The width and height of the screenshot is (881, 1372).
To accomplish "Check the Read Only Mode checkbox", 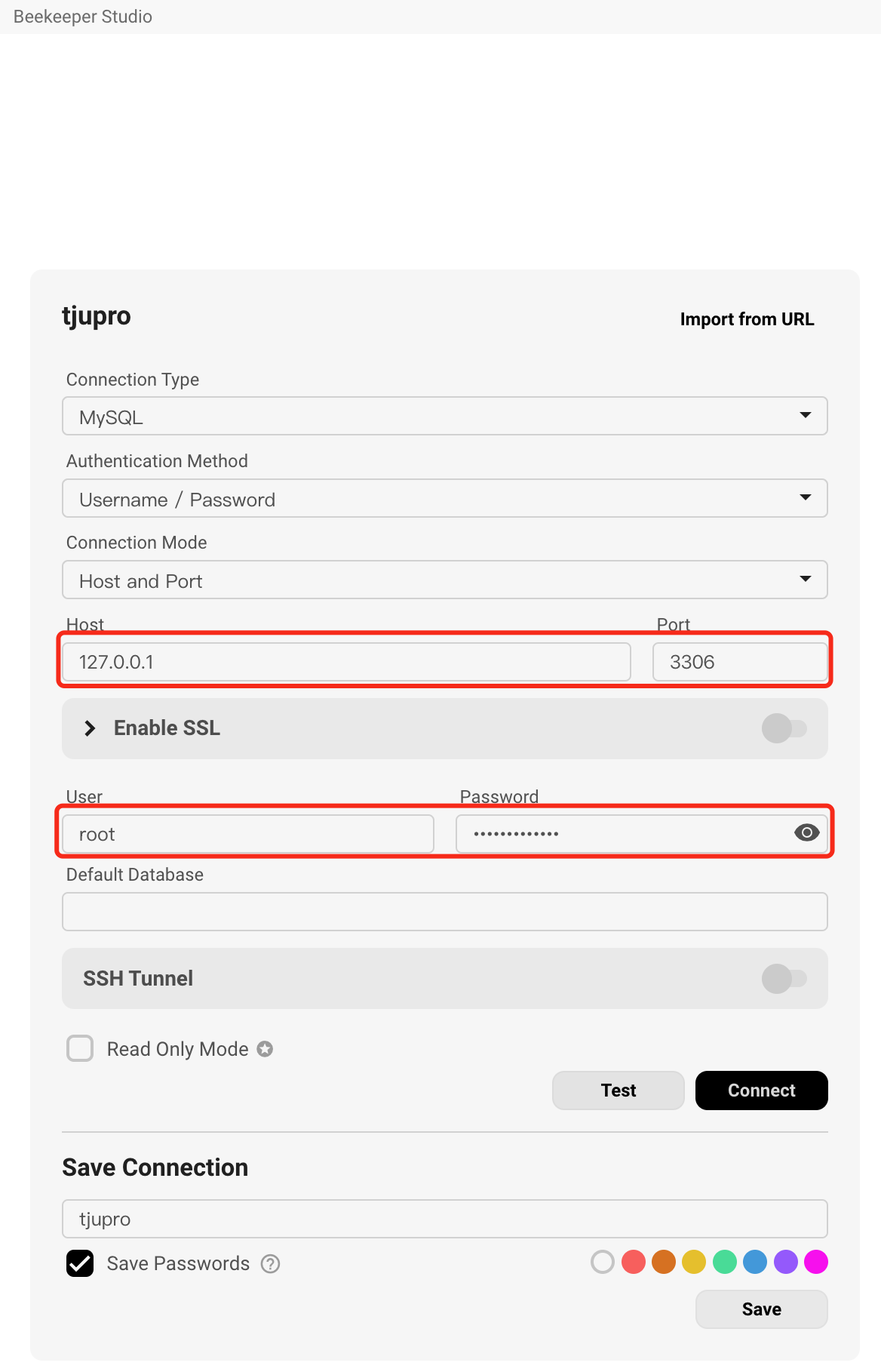I will pos(80,1049).
